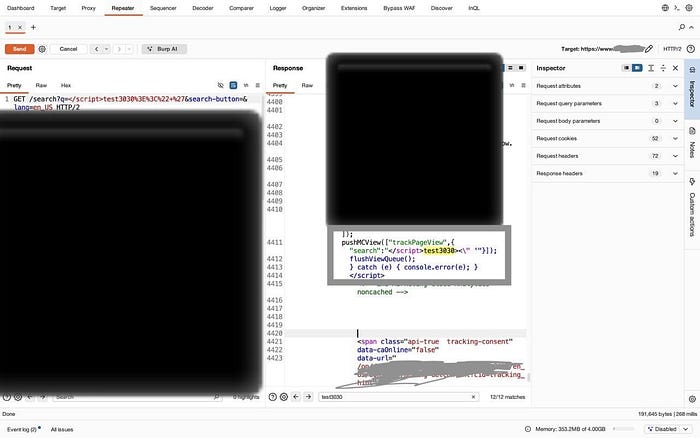Open the Request editor hamburger menu

(x=258, y=85)
